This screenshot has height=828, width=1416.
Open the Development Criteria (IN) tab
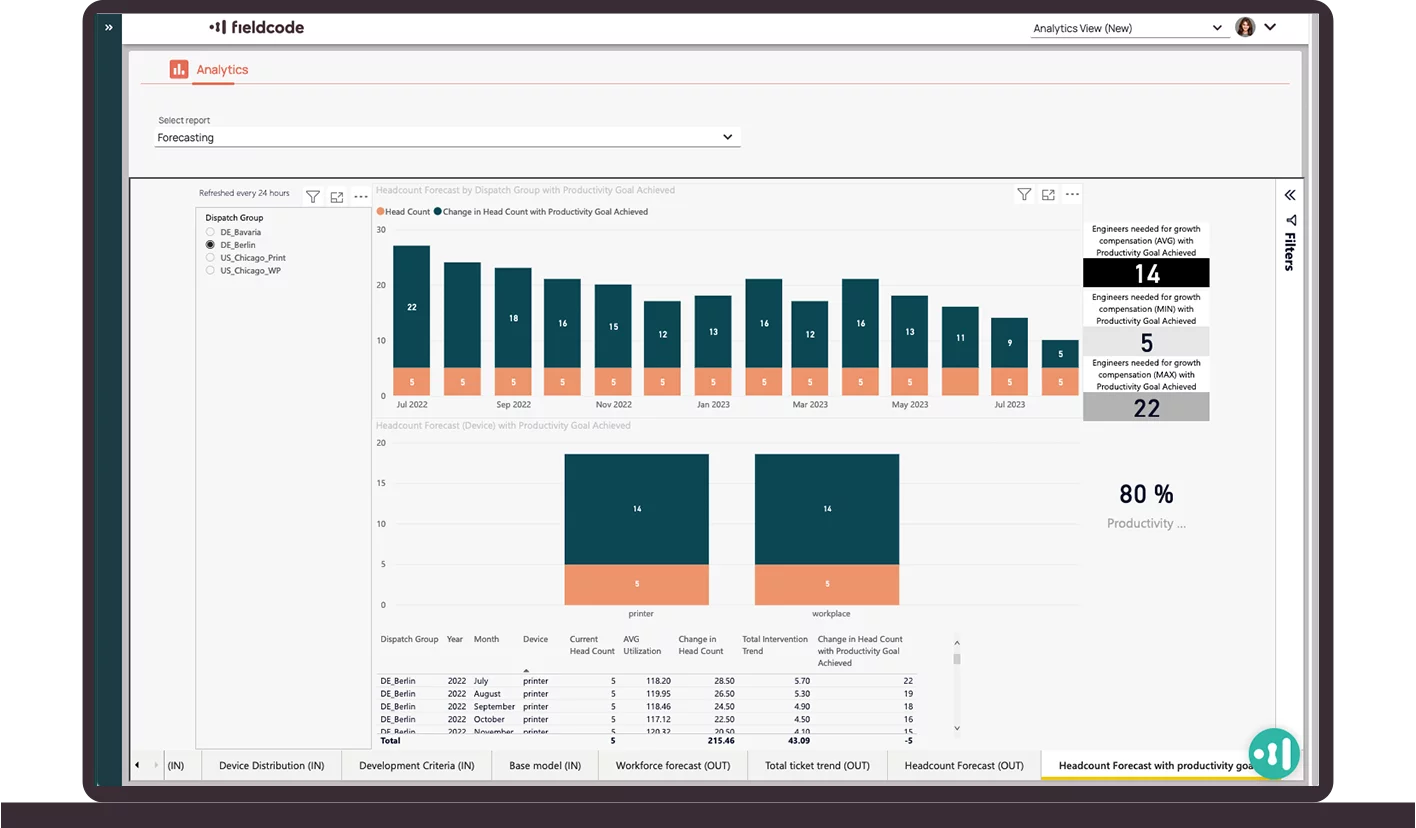coord(416,766)
